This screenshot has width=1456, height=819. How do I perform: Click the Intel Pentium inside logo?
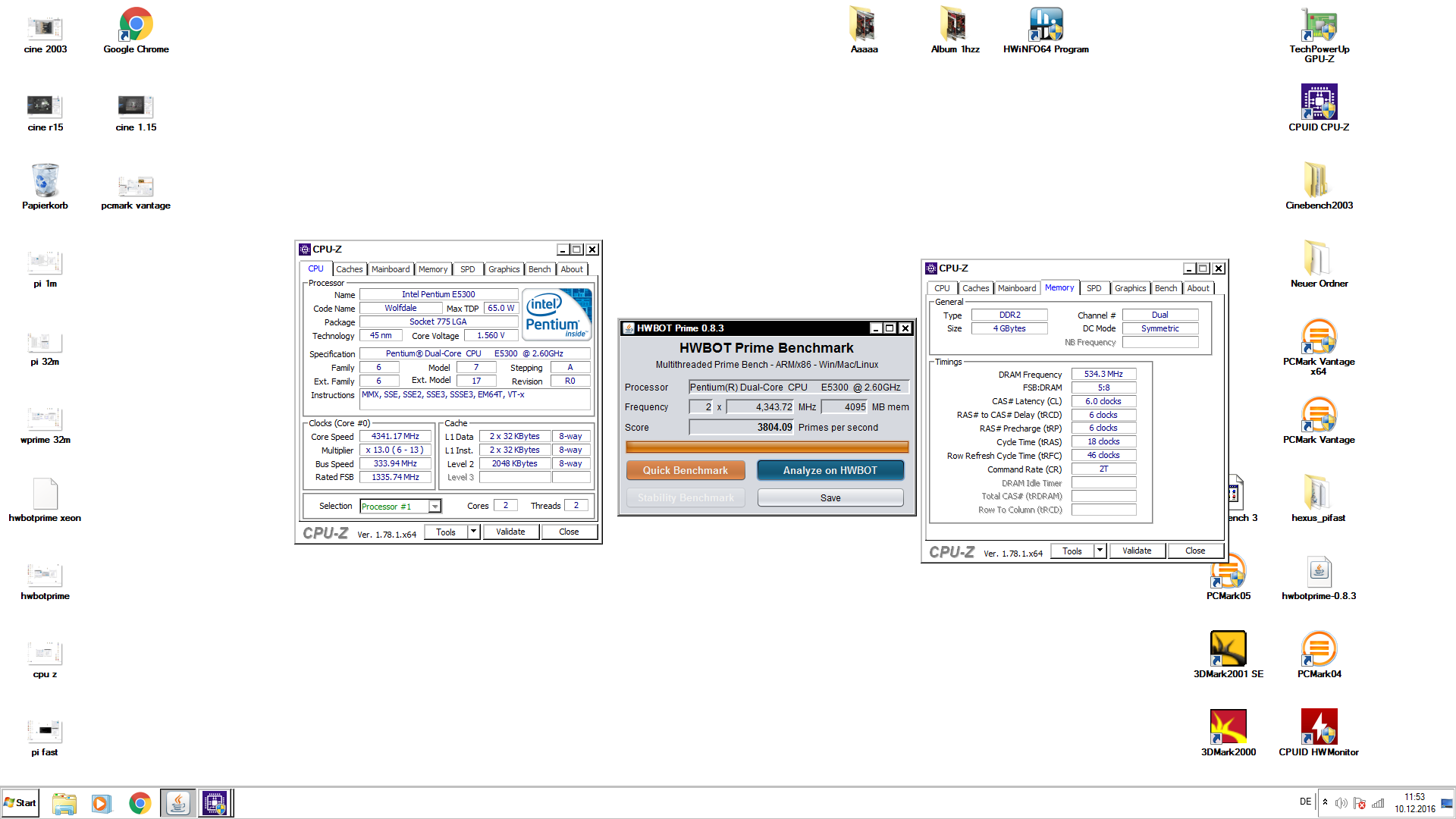click(557, 314)
